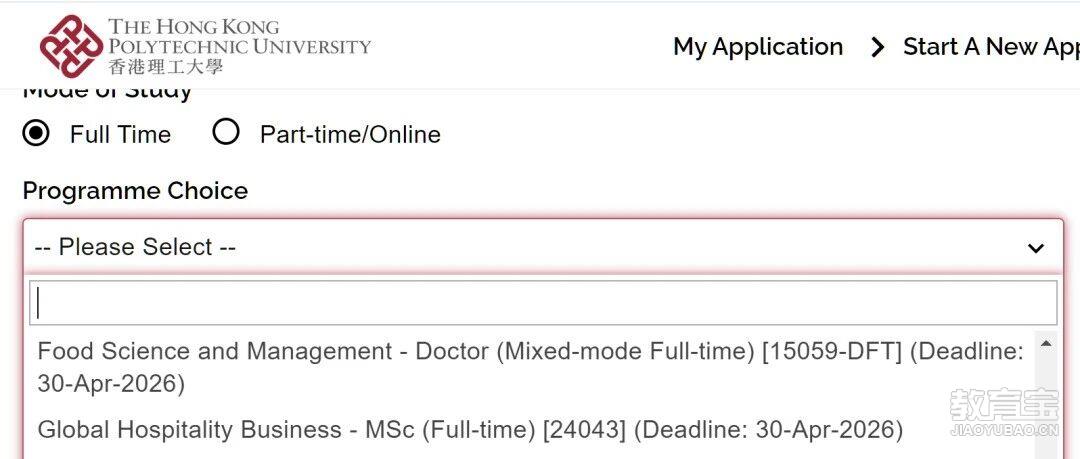
Task: Click the scroll up arrow in programme list
Action: click(1046, 345)
